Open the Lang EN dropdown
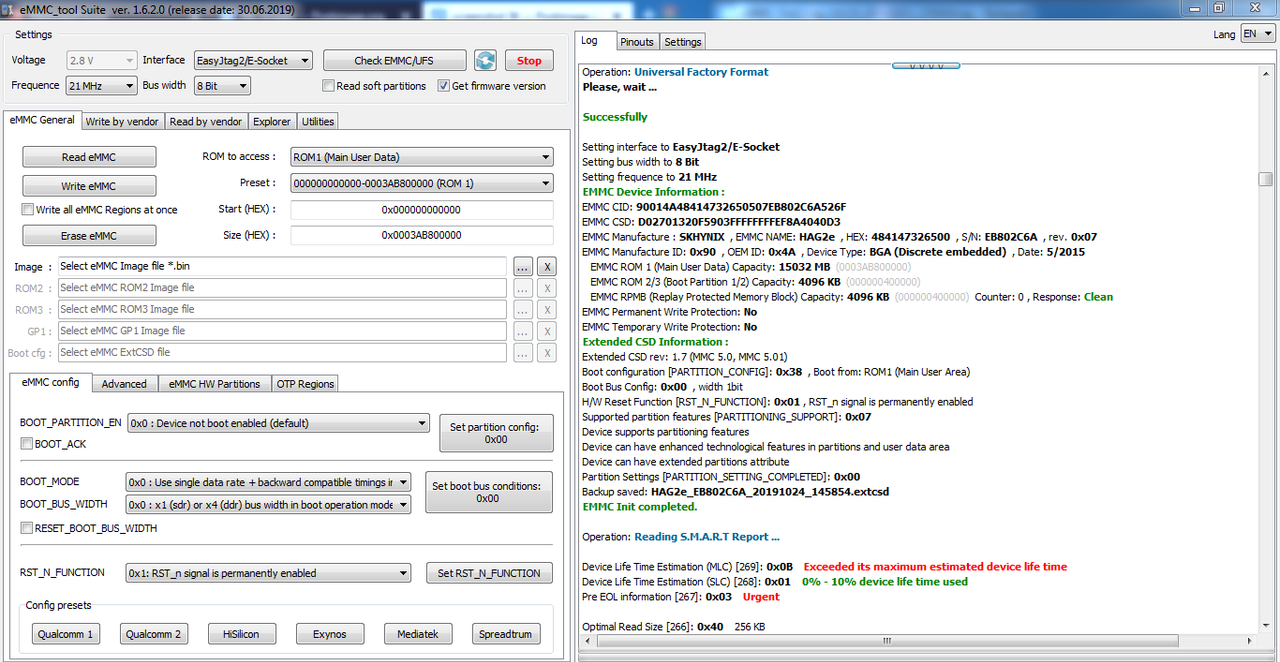The width and height of the screenshot is (1280, 662). (1257, 33)
